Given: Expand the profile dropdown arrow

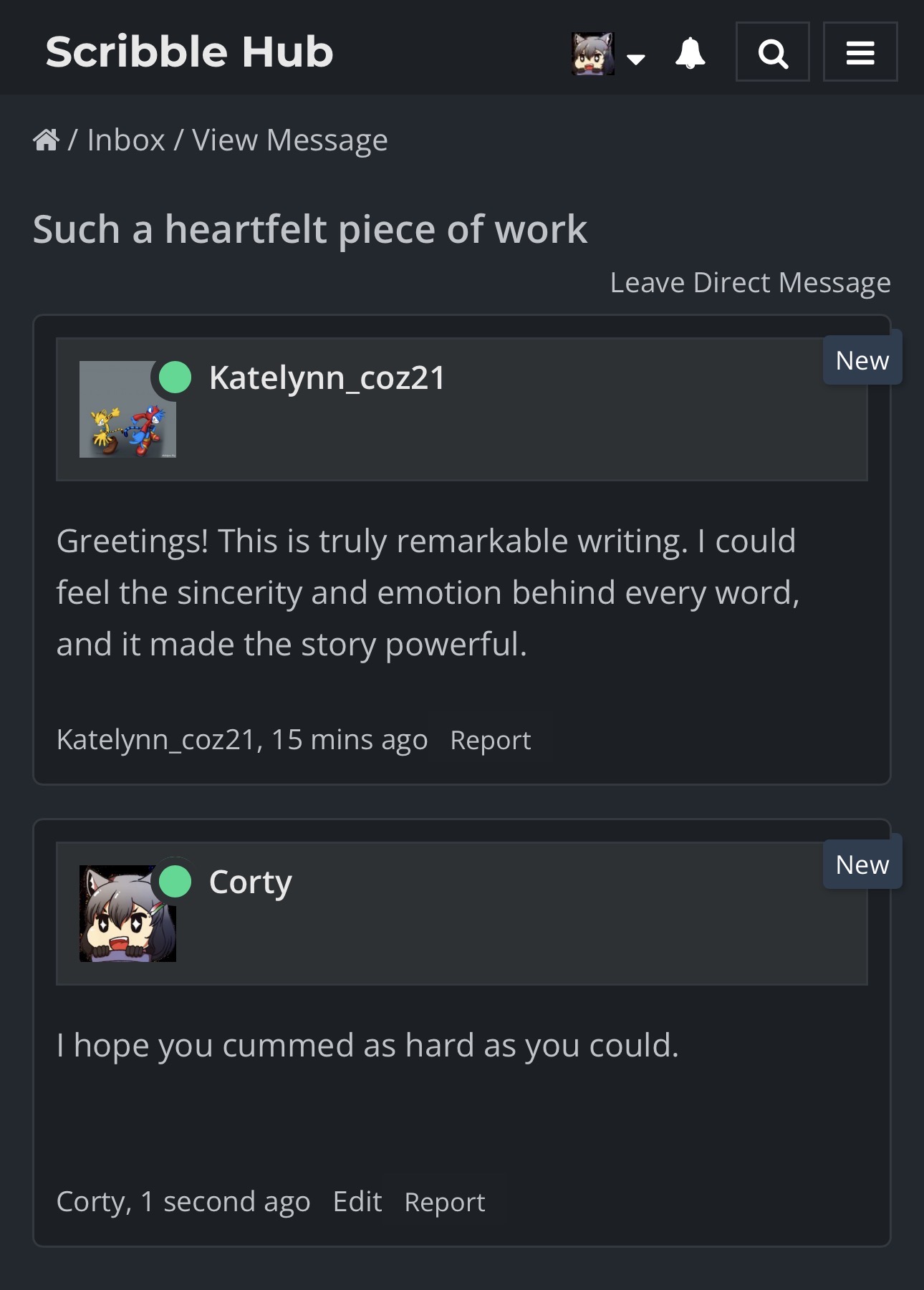Looking at the screenshot, I should coord(635,59).
